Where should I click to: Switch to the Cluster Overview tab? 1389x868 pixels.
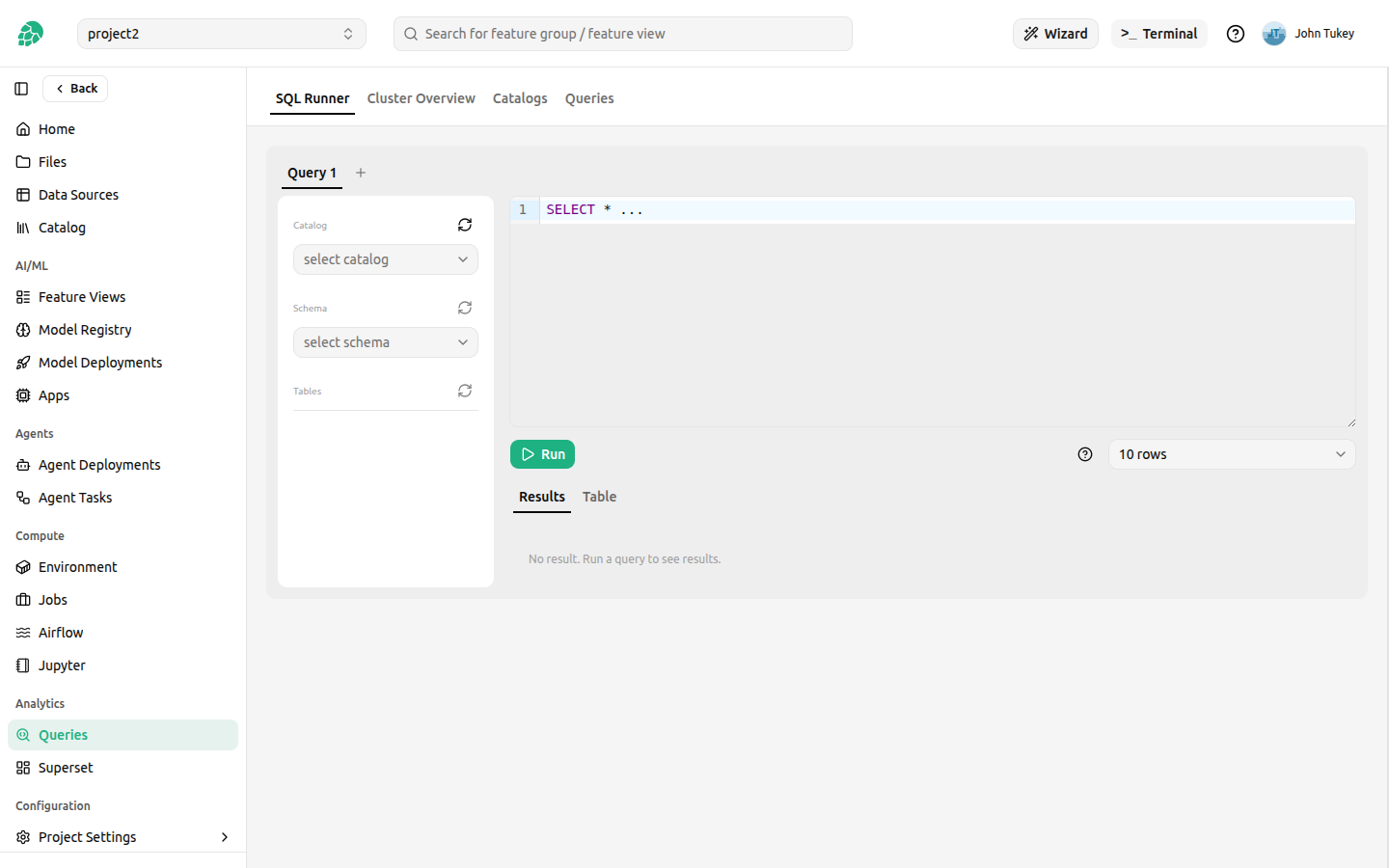(421, 98)
